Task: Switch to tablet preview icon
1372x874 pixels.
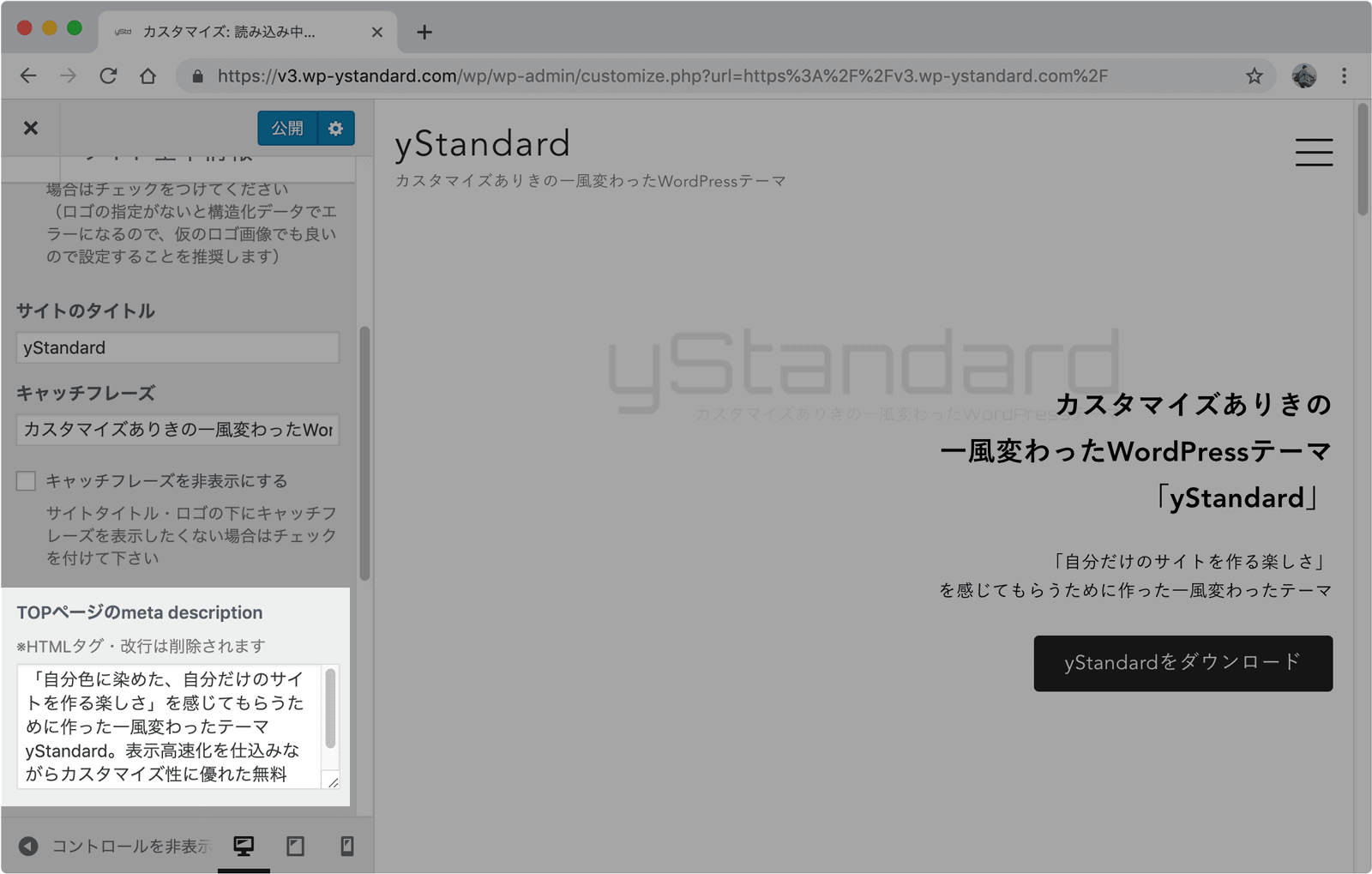Action: 295,847
